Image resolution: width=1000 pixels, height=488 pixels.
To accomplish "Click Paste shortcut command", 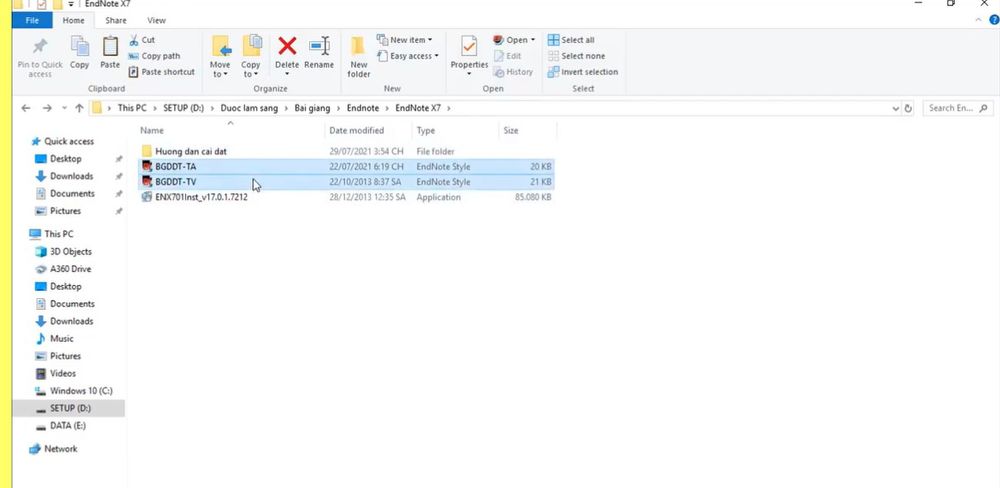I will pyautogui.click(x=162, y=72).
